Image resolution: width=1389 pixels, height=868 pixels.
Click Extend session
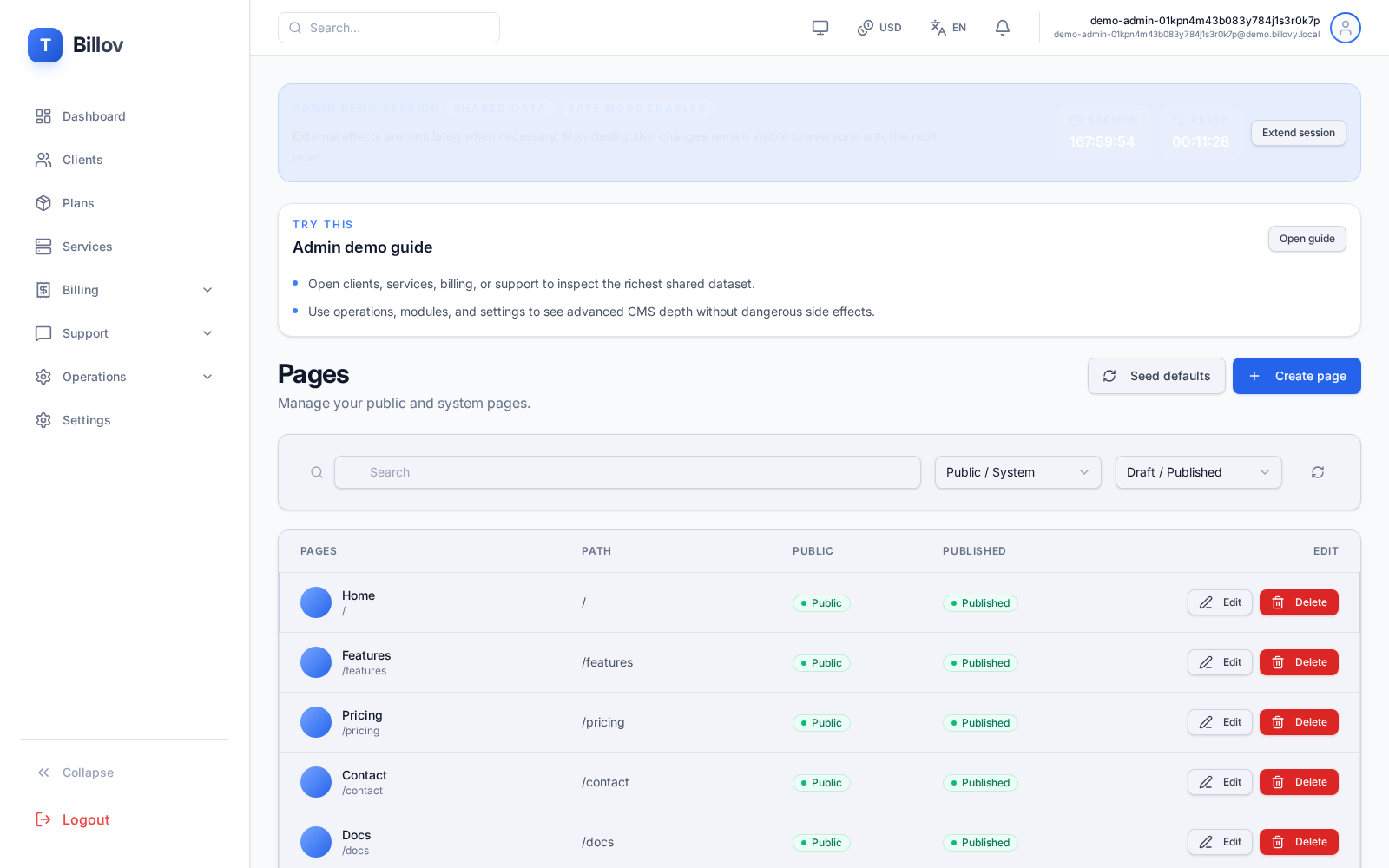point(1298,133)
